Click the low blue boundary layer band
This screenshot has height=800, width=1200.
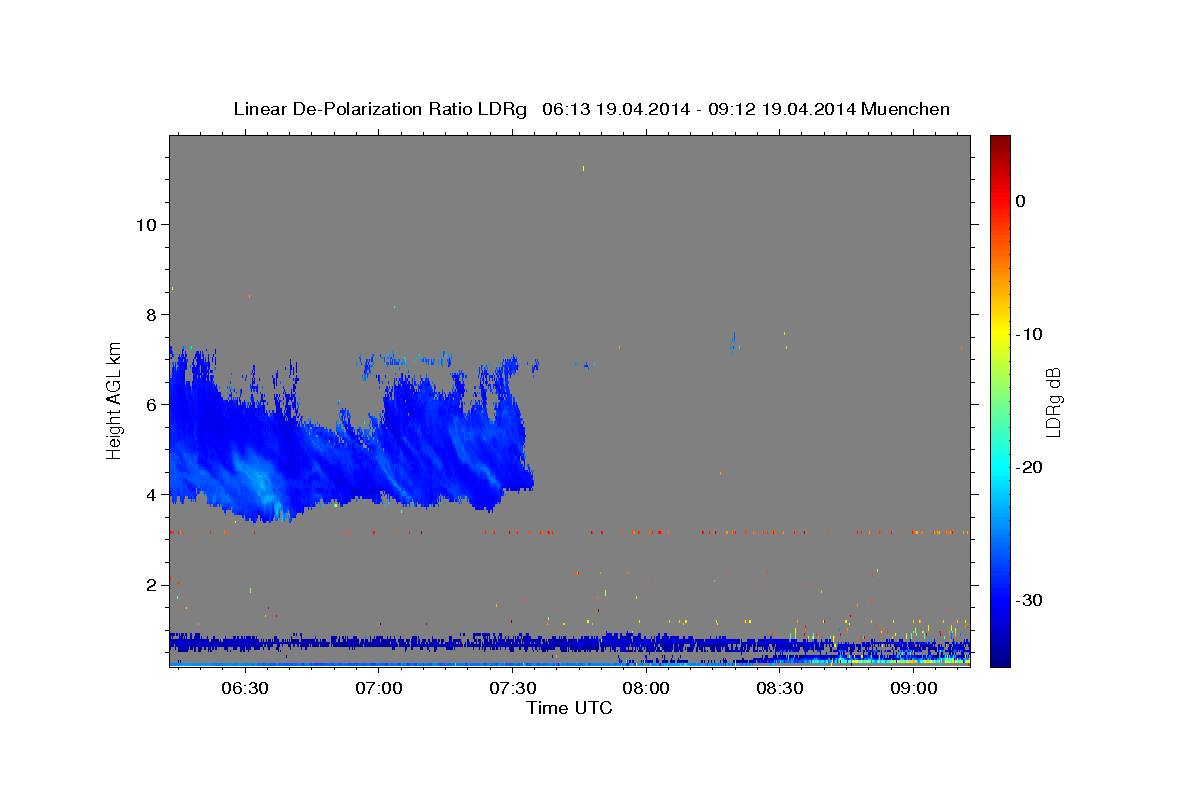[x=570, y=643]
